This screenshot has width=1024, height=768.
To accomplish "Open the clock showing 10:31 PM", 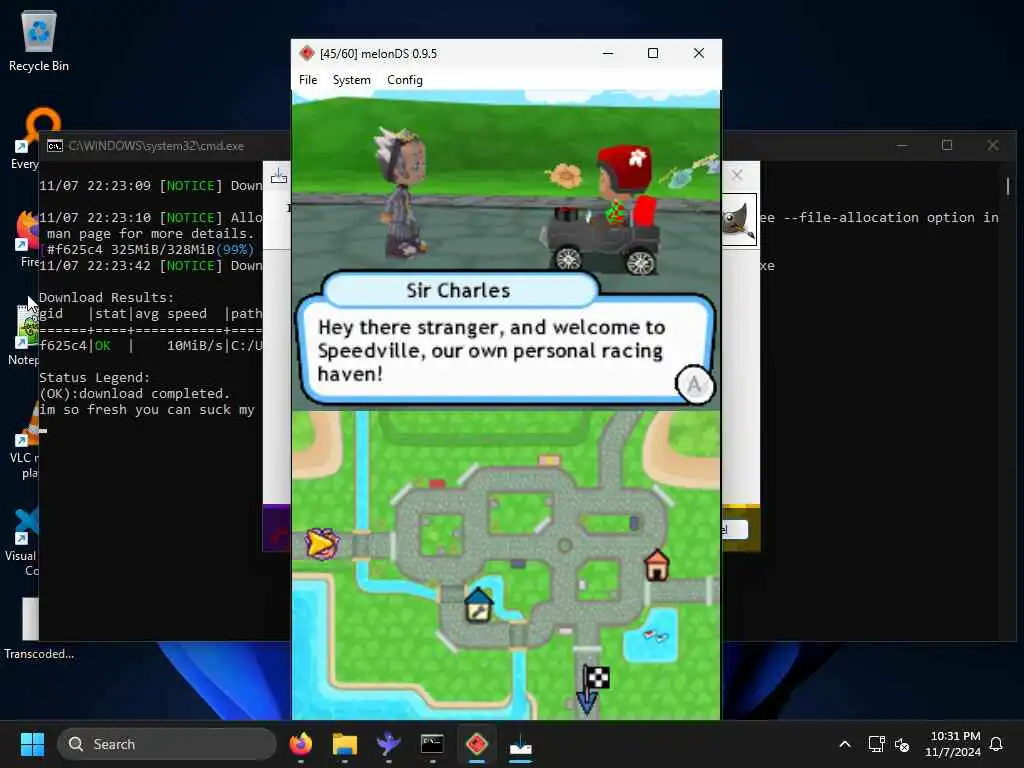I will (953, 744).
